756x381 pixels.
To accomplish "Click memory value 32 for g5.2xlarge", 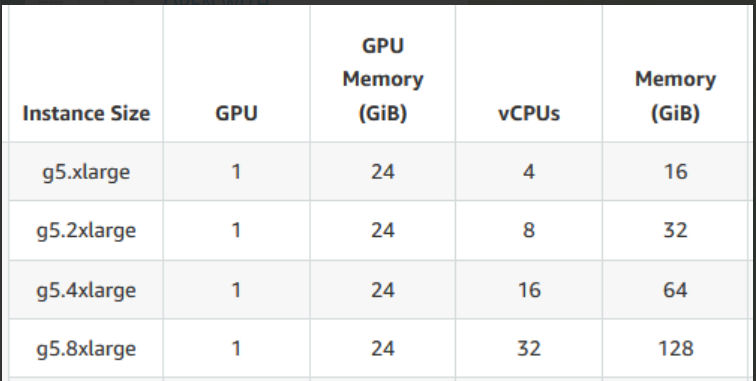I will pos(675,230).
